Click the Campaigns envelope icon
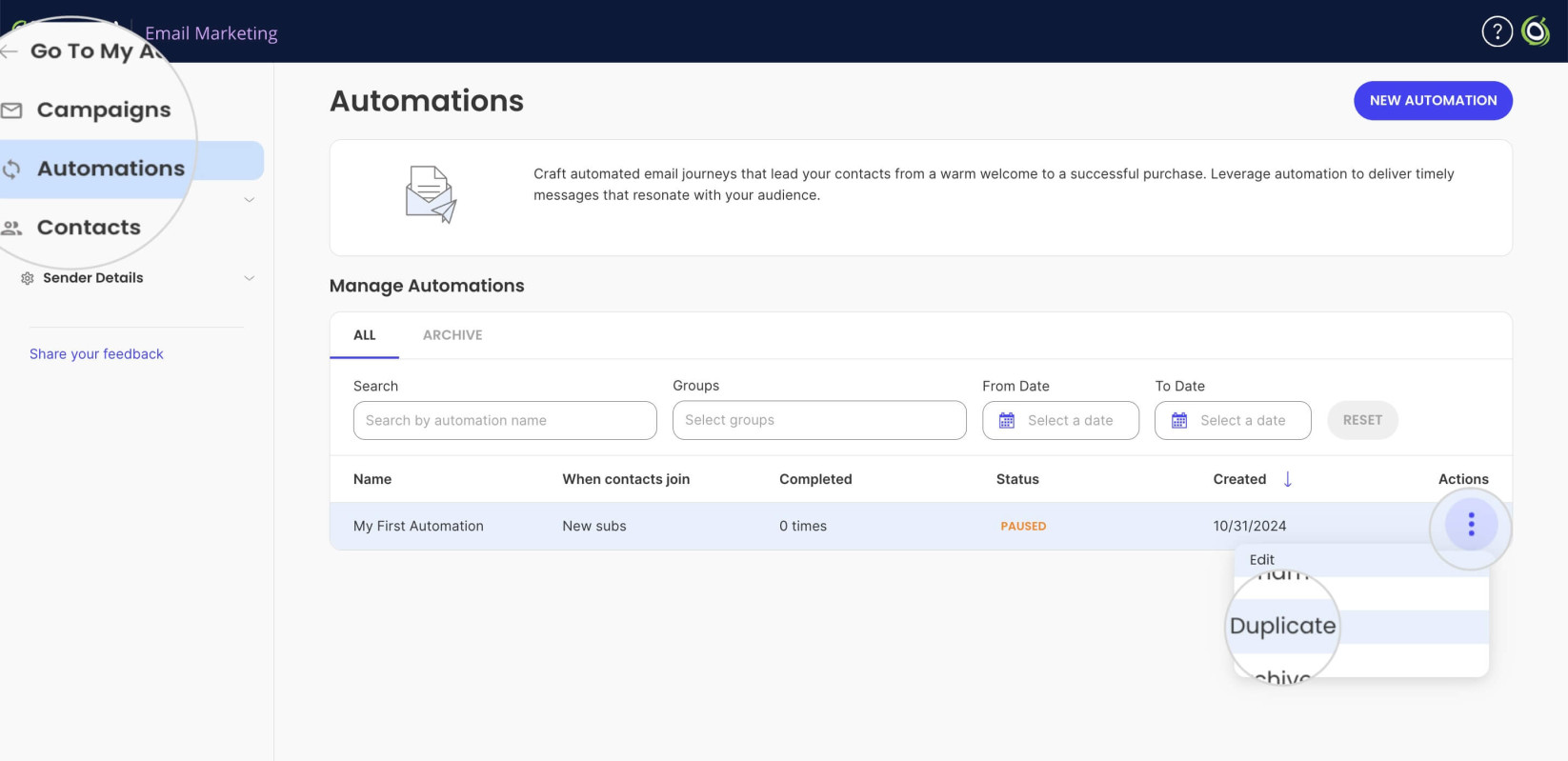 click(11, 110)
